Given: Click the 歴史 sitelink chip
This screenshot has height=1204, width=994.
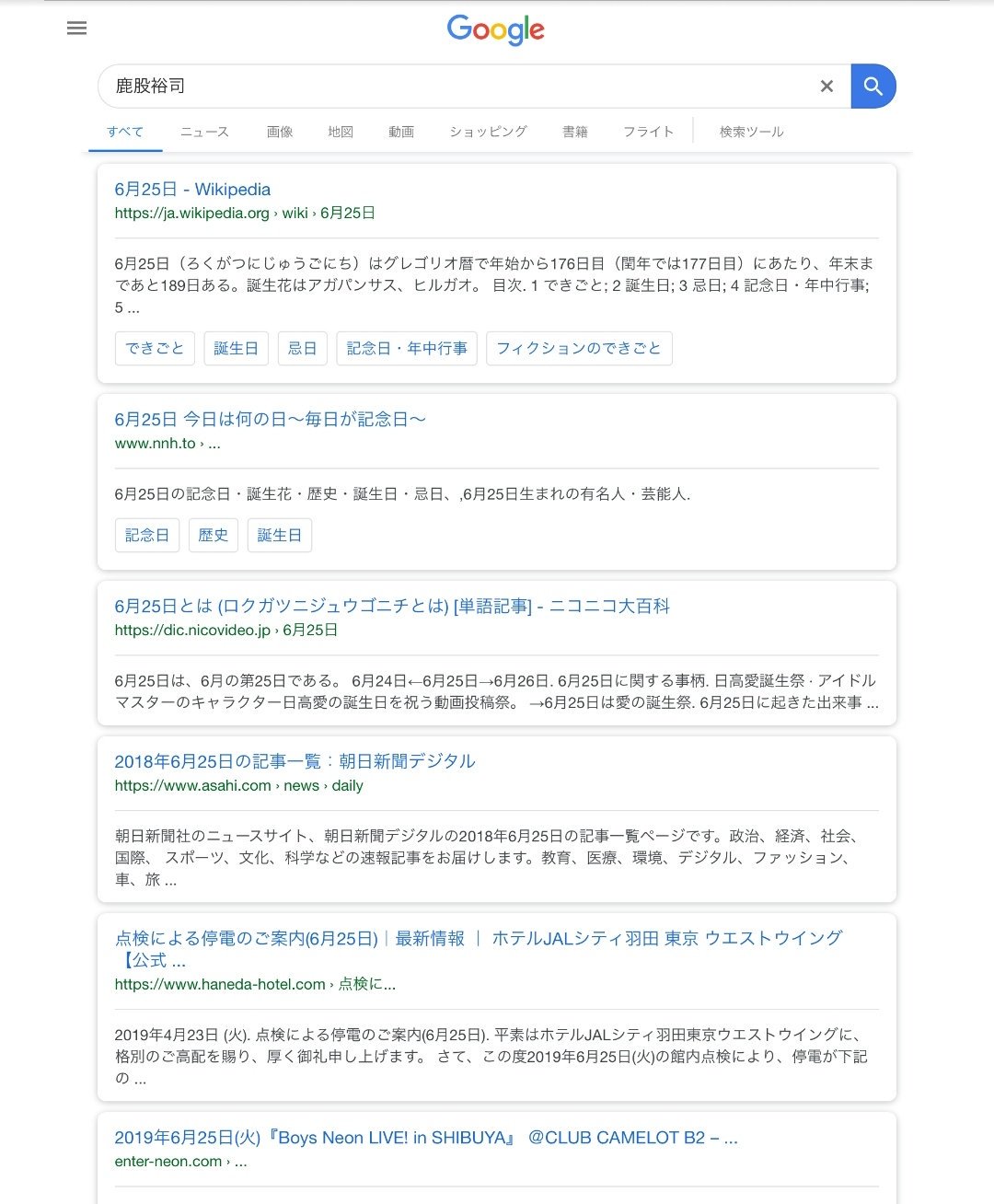Looking at the screenshot, I should point(214,535).
